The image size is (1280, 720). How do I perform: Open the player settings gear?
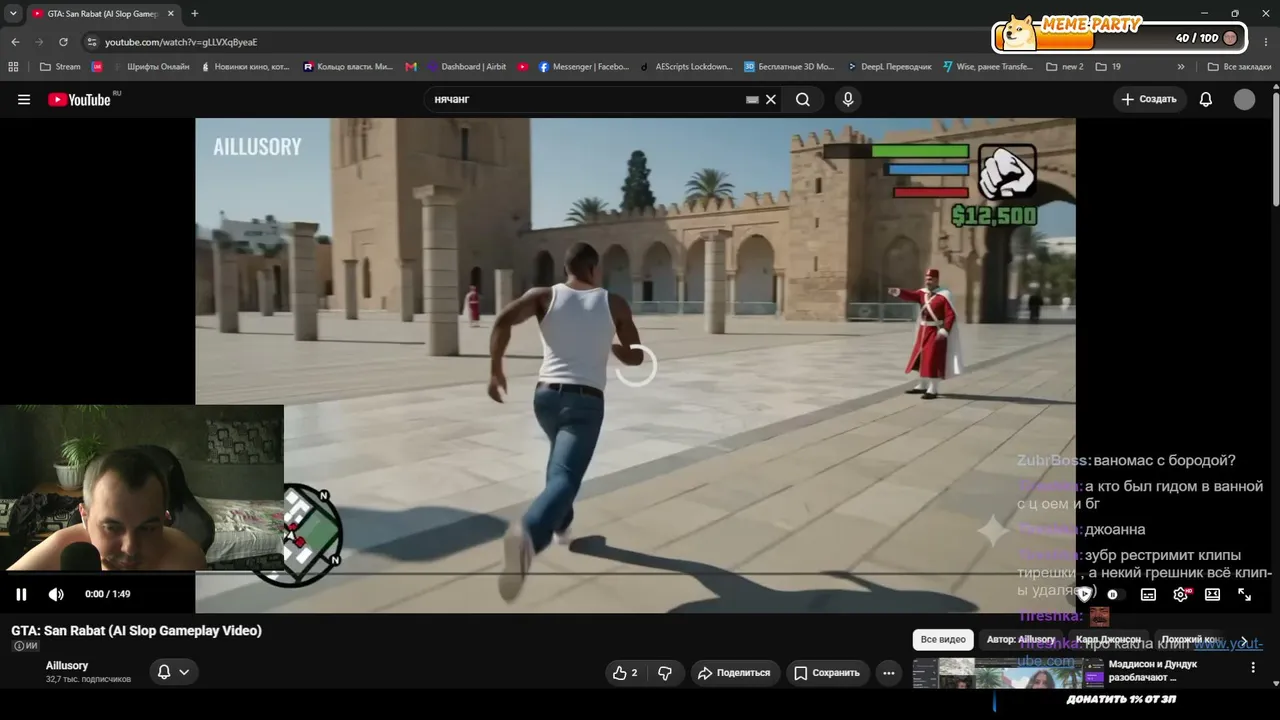tap(1181, 594)
